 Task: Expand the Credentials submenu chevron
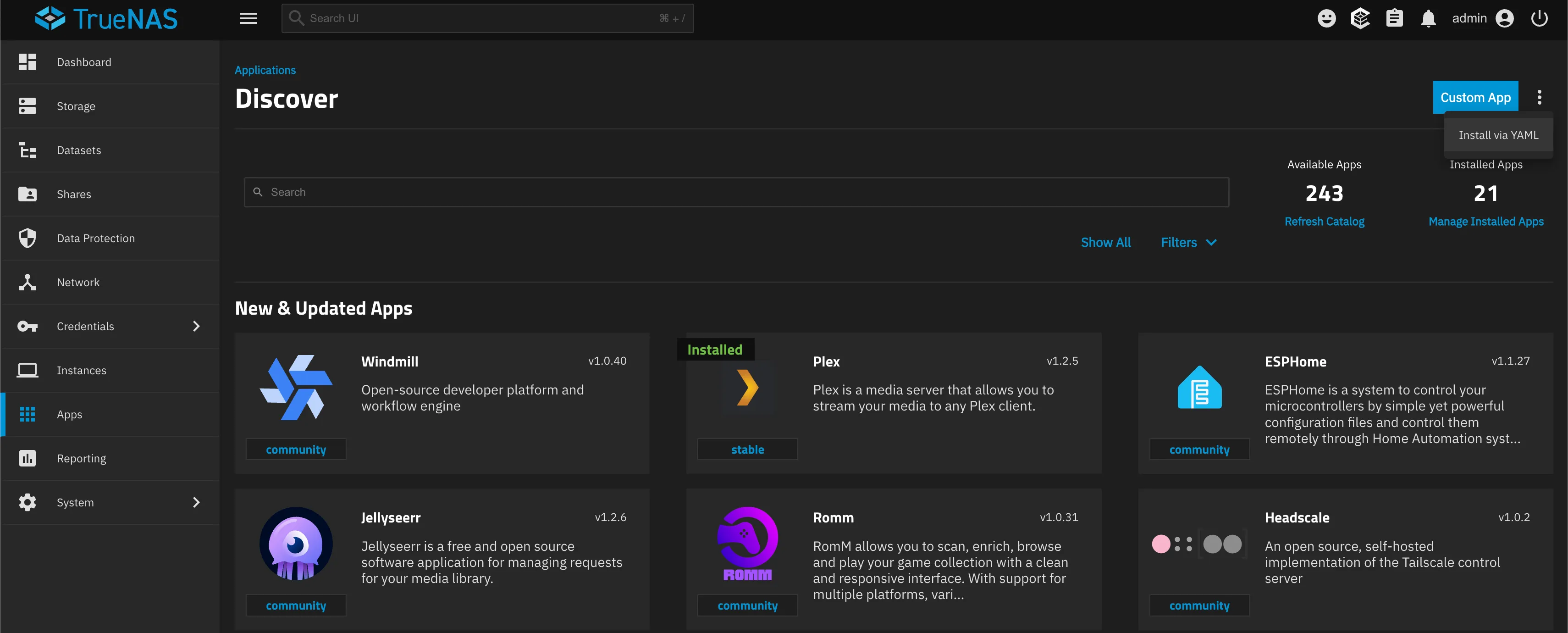click(x=196, y=326)
